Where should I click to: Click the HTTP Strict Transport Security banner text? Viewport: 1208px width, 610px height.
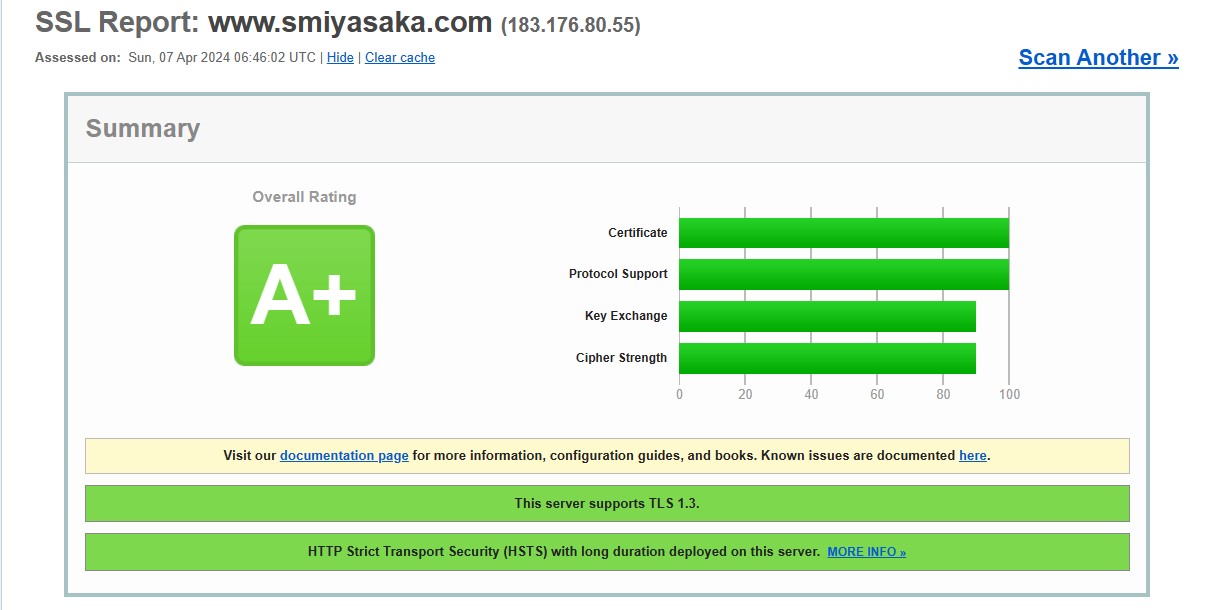pos(564,552)
